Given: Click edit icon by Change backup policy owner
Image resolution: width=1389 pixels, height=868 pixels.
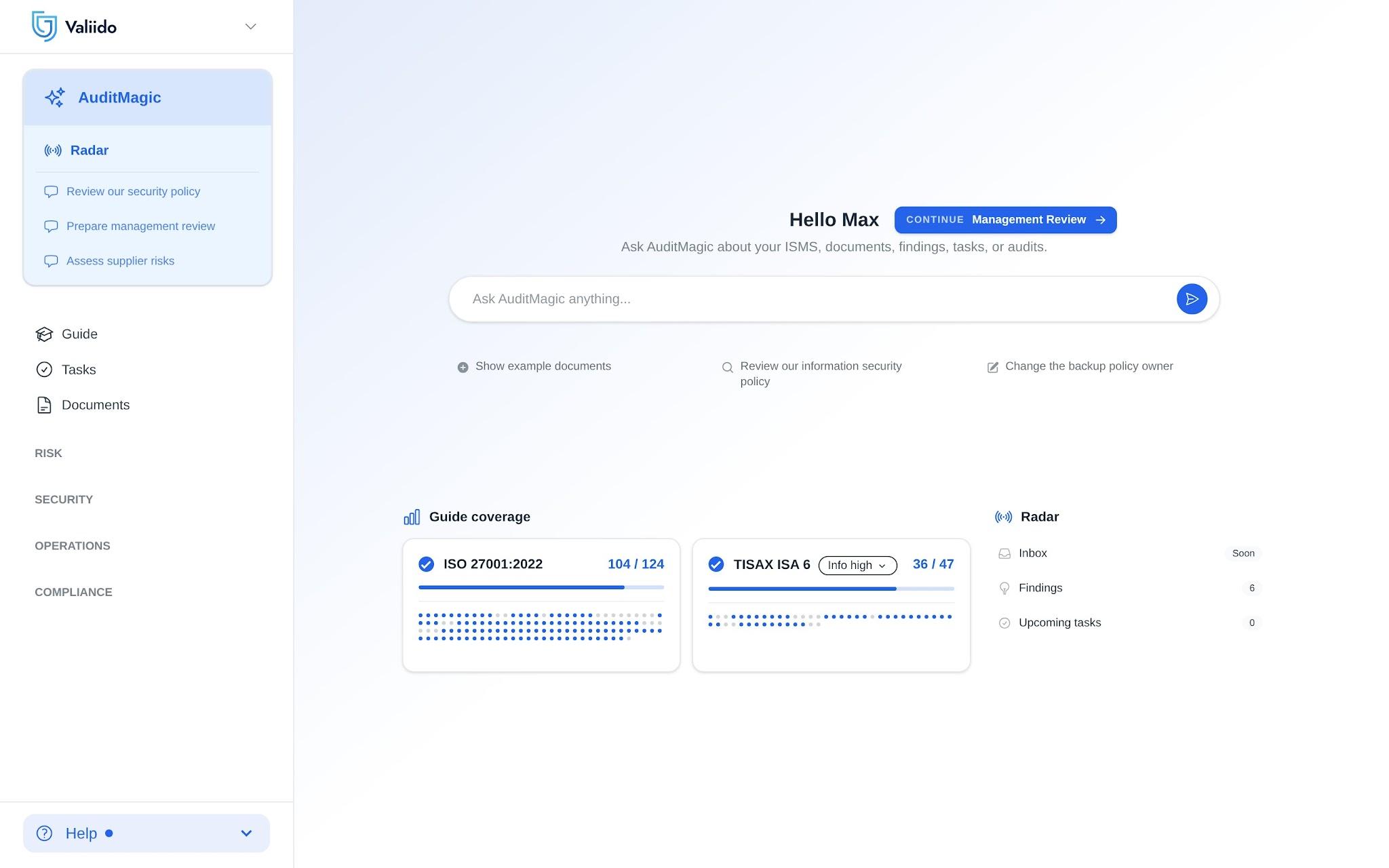Looking at the screenshot, I should 992,368.
